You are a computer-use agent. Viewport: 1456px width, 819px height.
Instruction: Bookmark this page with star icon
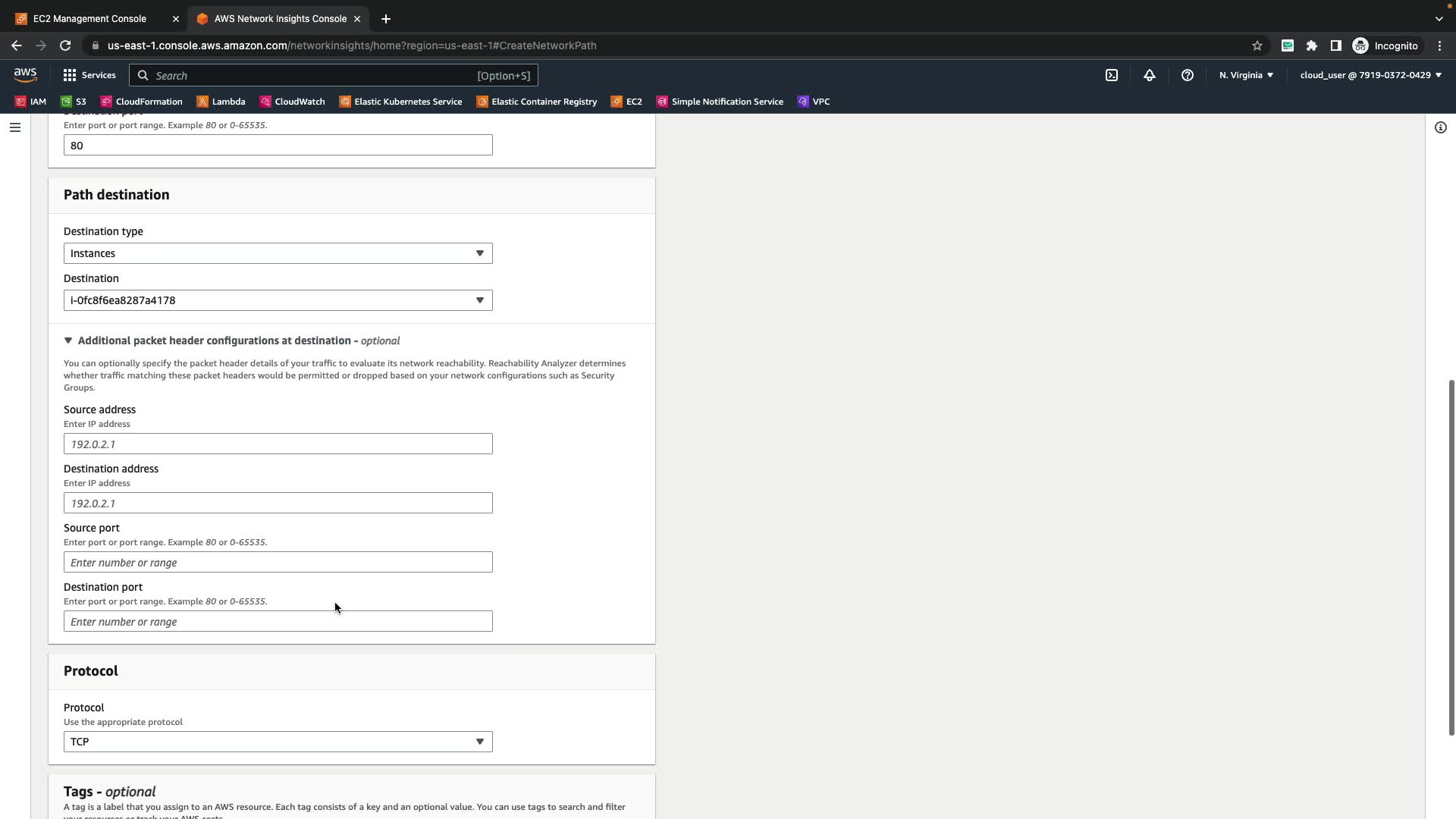pos(1257,45)
